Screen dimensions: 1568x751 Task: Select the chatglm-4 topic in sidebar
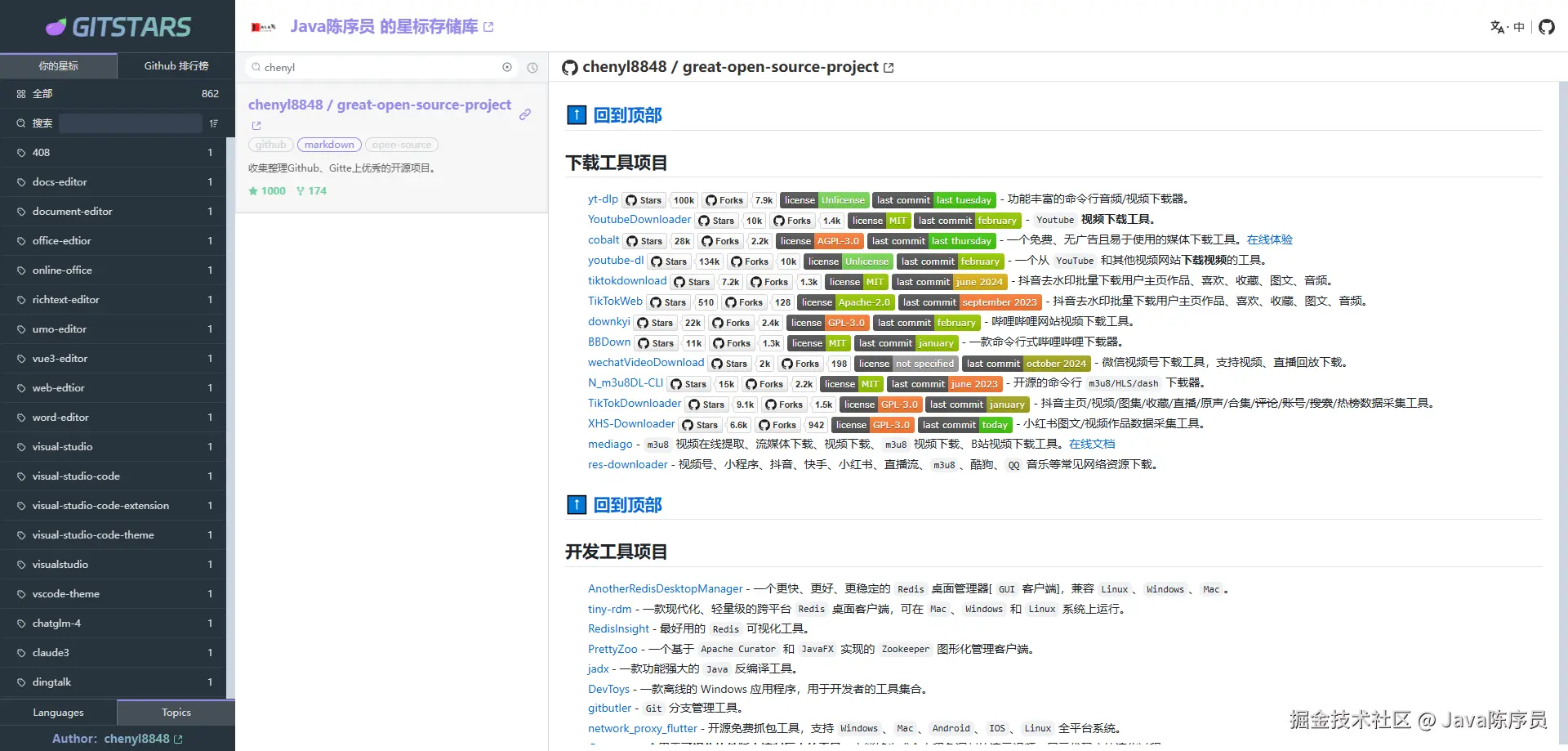point(113,624)
